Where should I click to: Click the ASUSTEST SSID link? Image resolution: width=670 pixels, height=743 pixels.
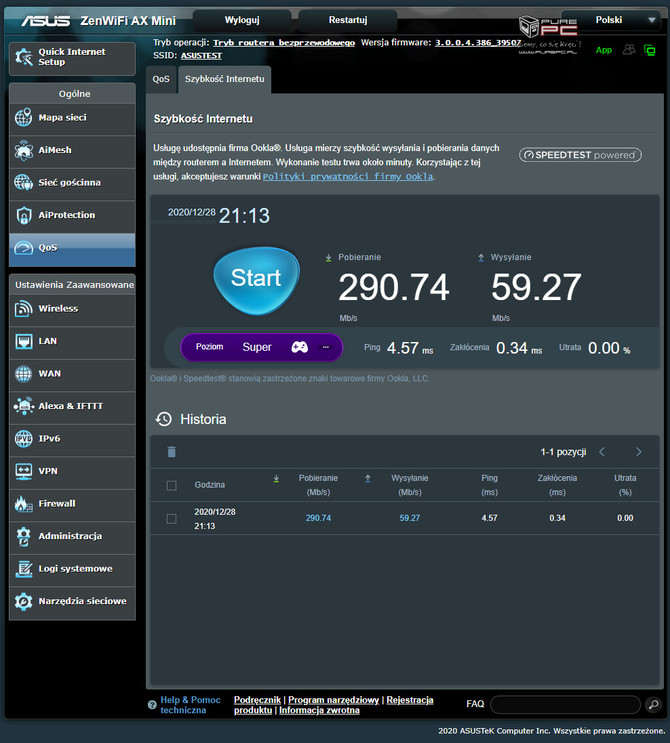[201, 56]
